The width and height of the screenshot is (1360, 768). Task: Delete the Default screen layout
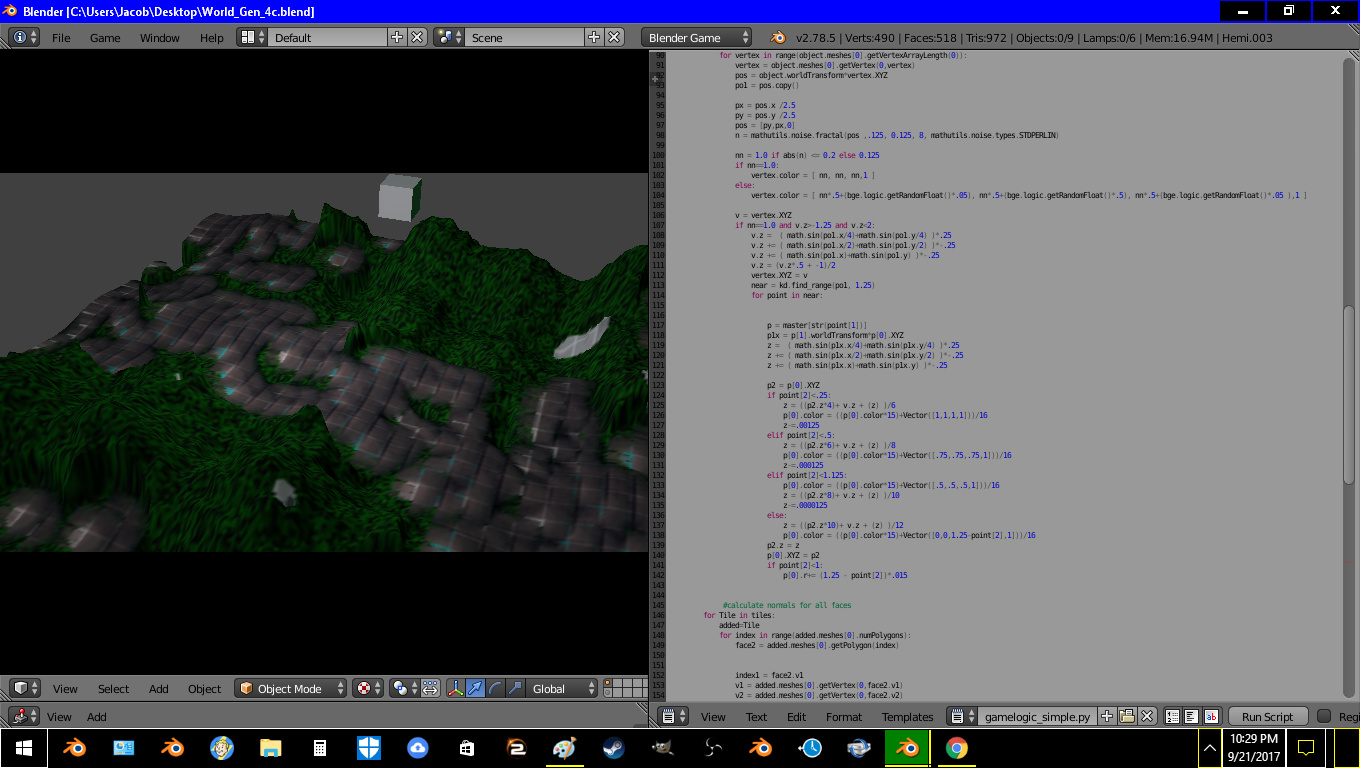point(417,37)
